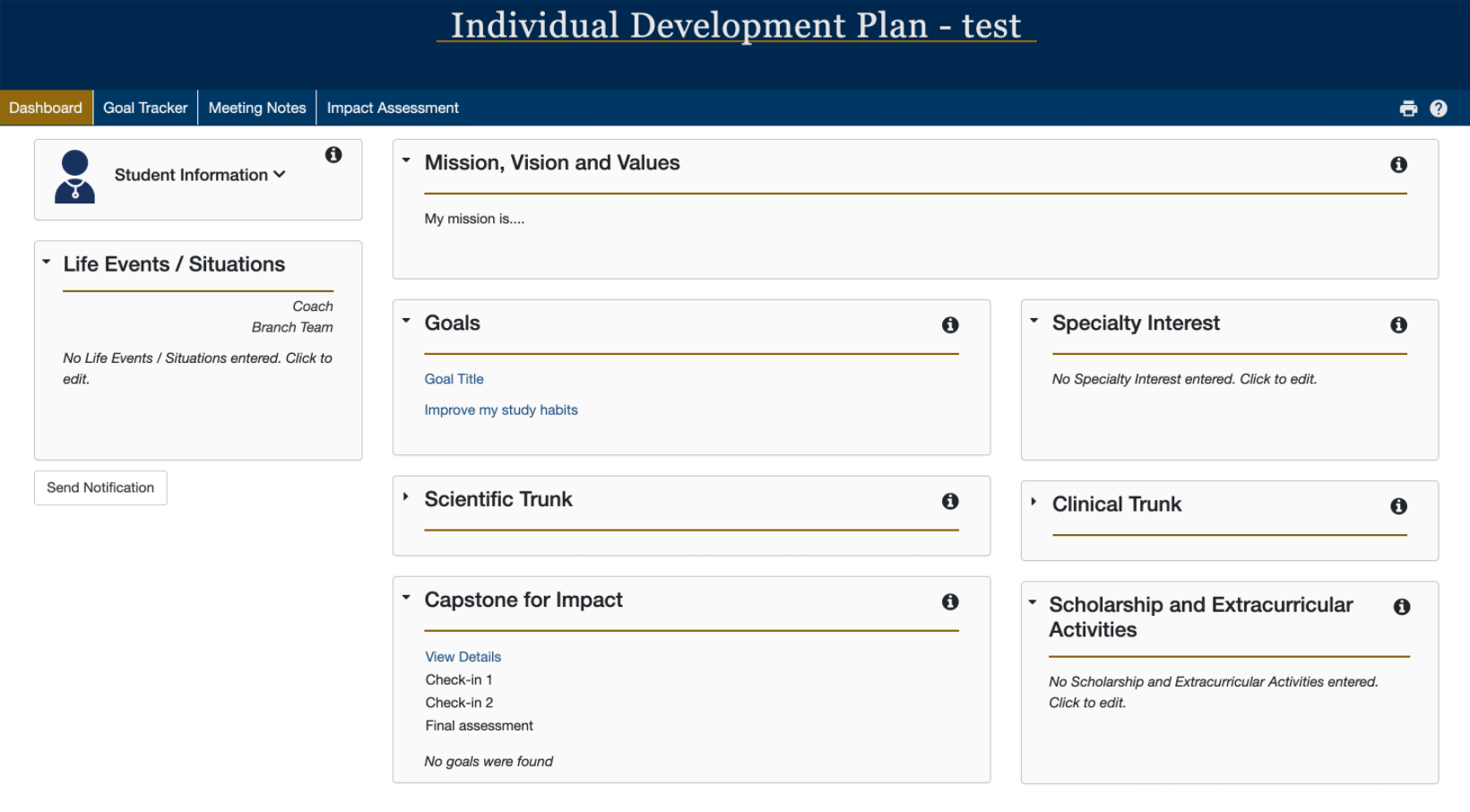This screenshot has height=812, width=1470.
Task: Open the help question mark icon
Action: click(1439, 108)
